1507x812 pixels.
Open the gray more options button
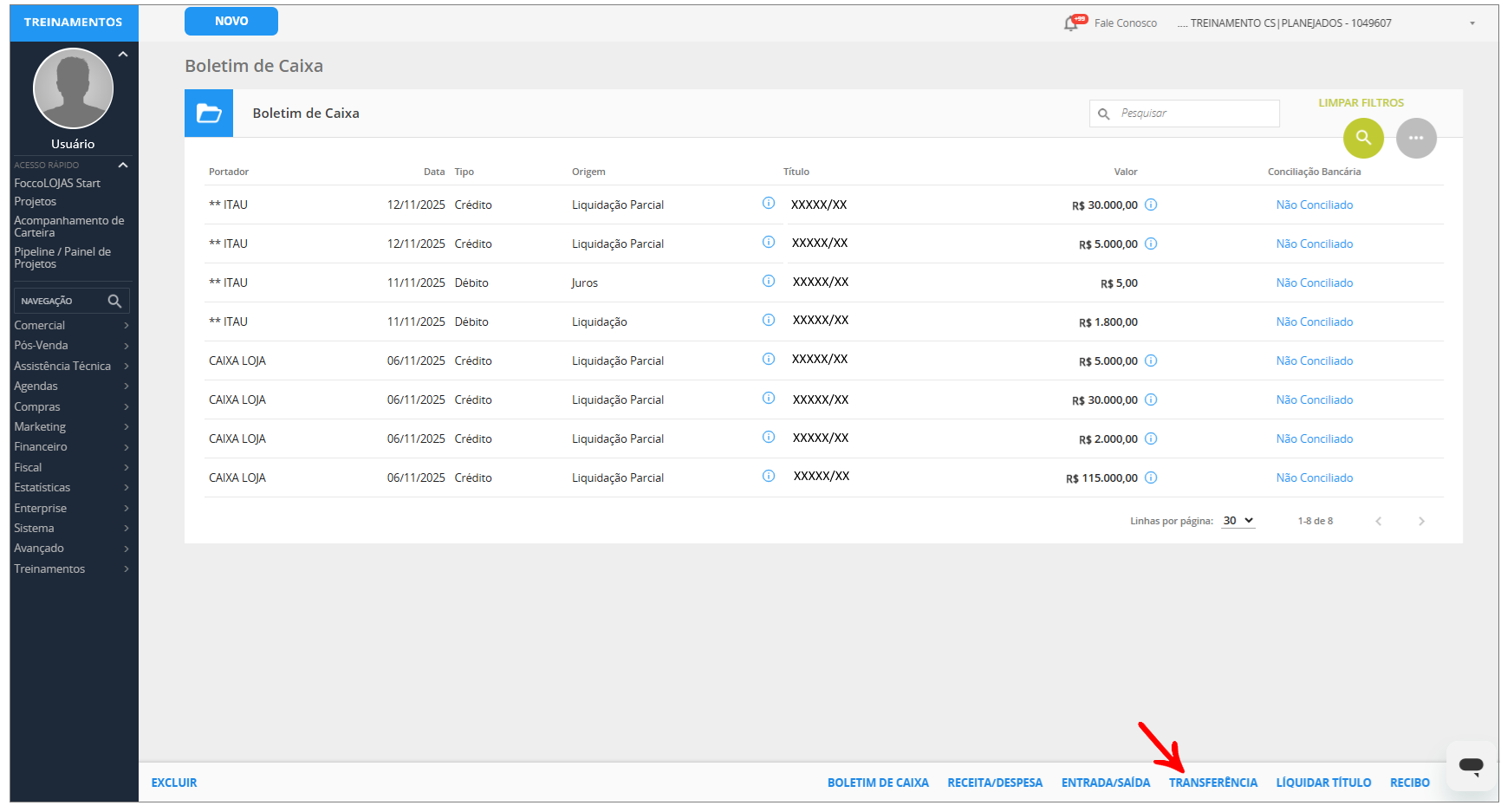click(1416, 138)
